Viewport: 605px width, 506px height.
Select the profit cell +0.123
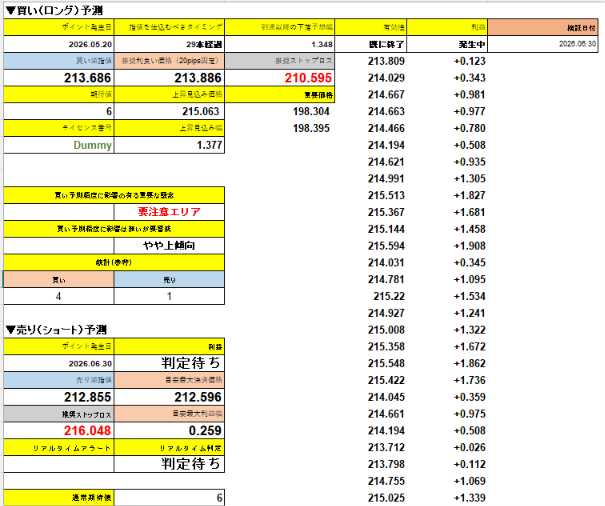point(470,61)
